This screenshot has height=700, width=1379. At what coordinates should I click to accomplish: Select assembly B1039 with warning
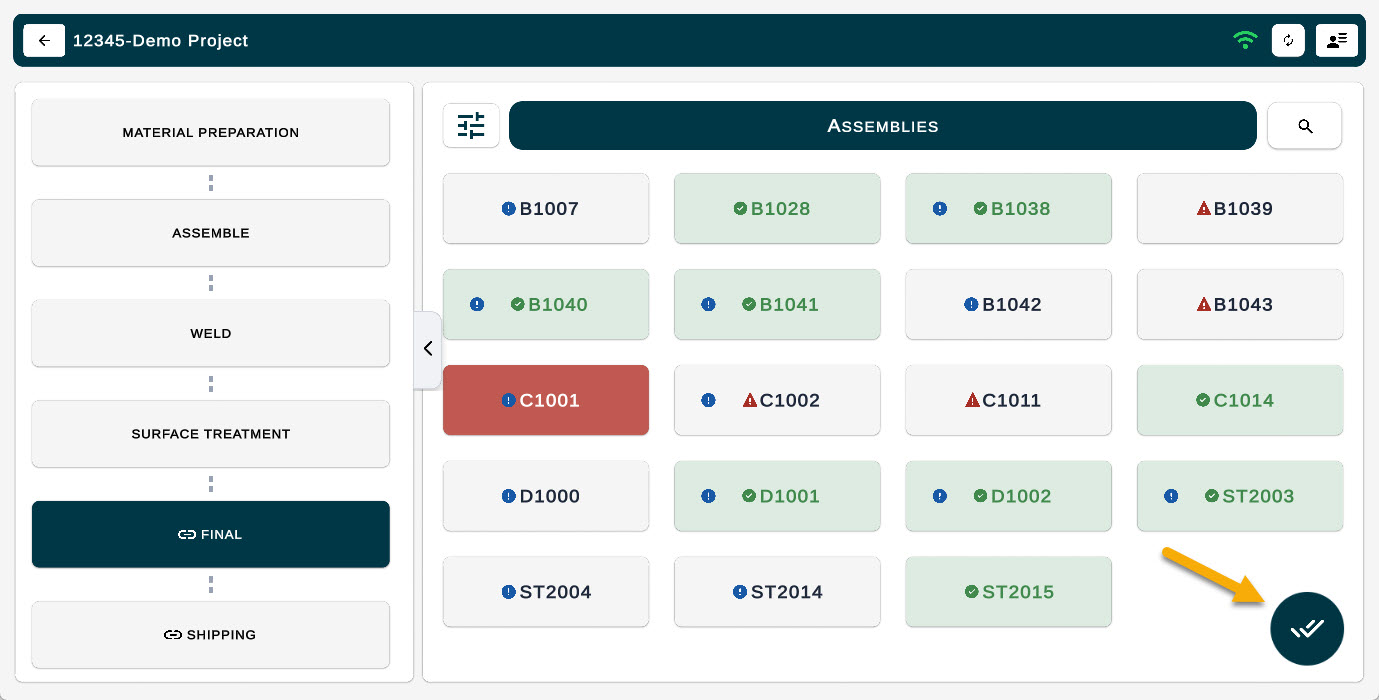tap(1240, 209)
